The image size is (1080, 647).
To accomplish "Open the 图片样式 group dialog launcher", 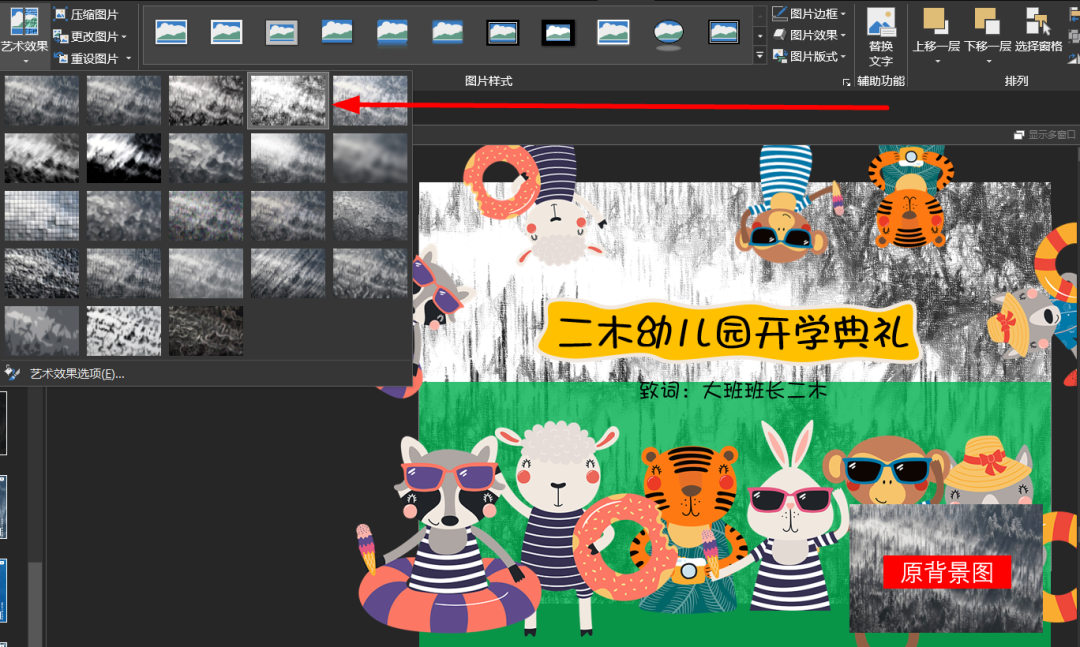I will [847, 82].
